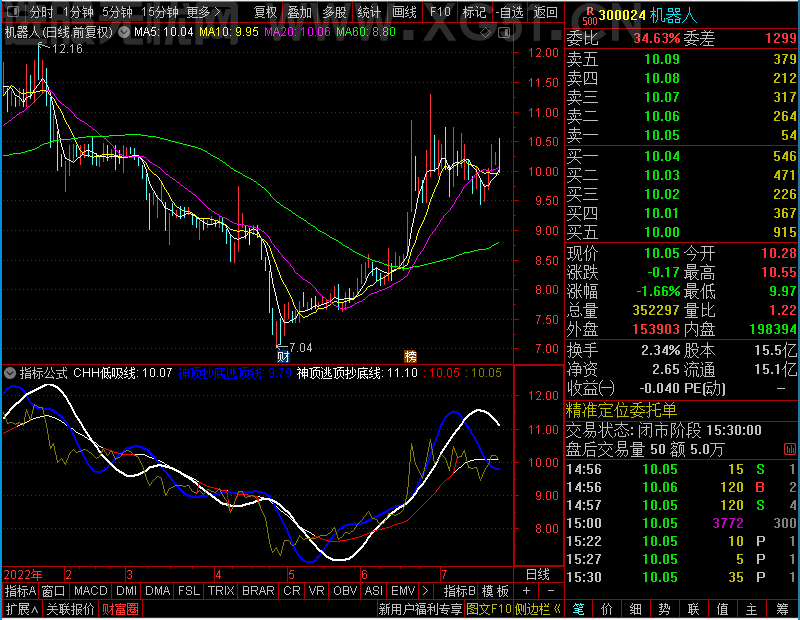
Task: Select the 指标A indicator group tab
Action: (x=20, y=591)
